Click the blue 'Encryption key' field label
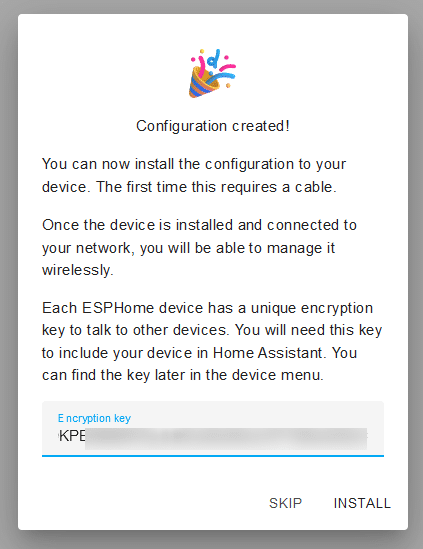The width and height of the screenshot is (423, 549). (94, 418)
